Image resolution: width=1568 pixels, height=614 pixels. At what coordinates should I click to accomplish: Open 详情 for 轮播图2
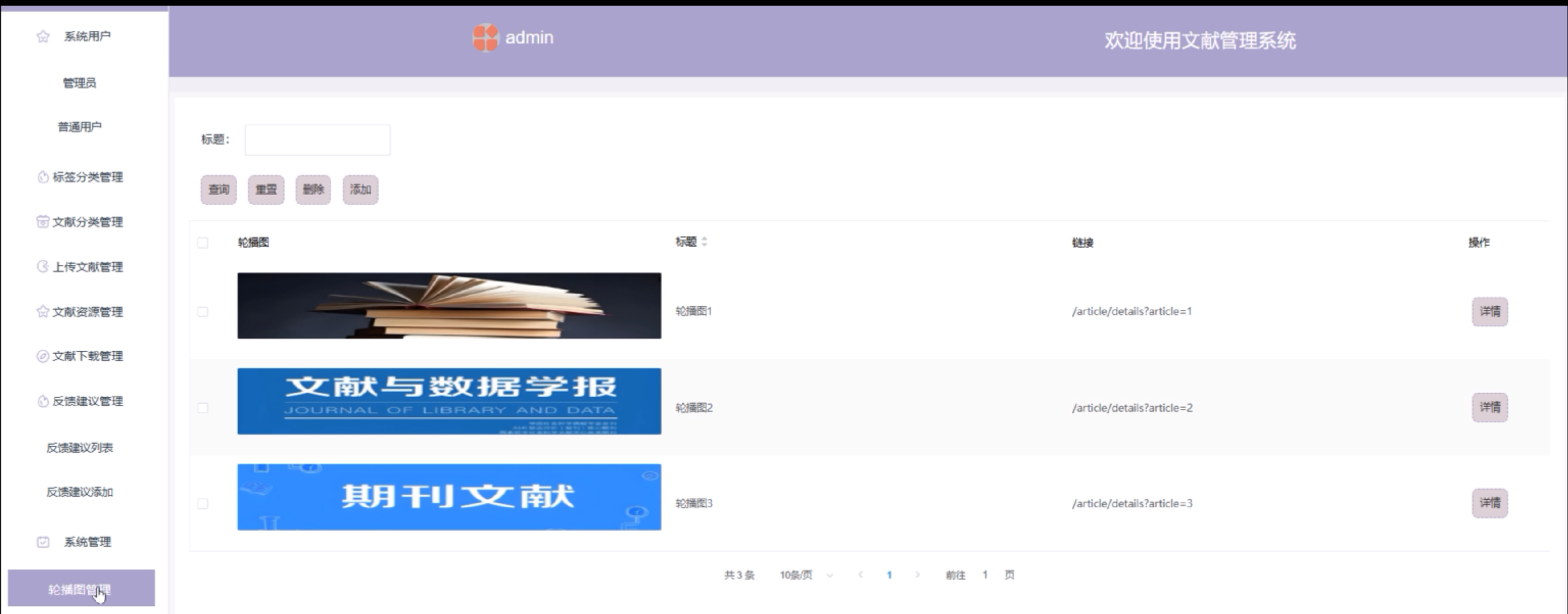1489,407
